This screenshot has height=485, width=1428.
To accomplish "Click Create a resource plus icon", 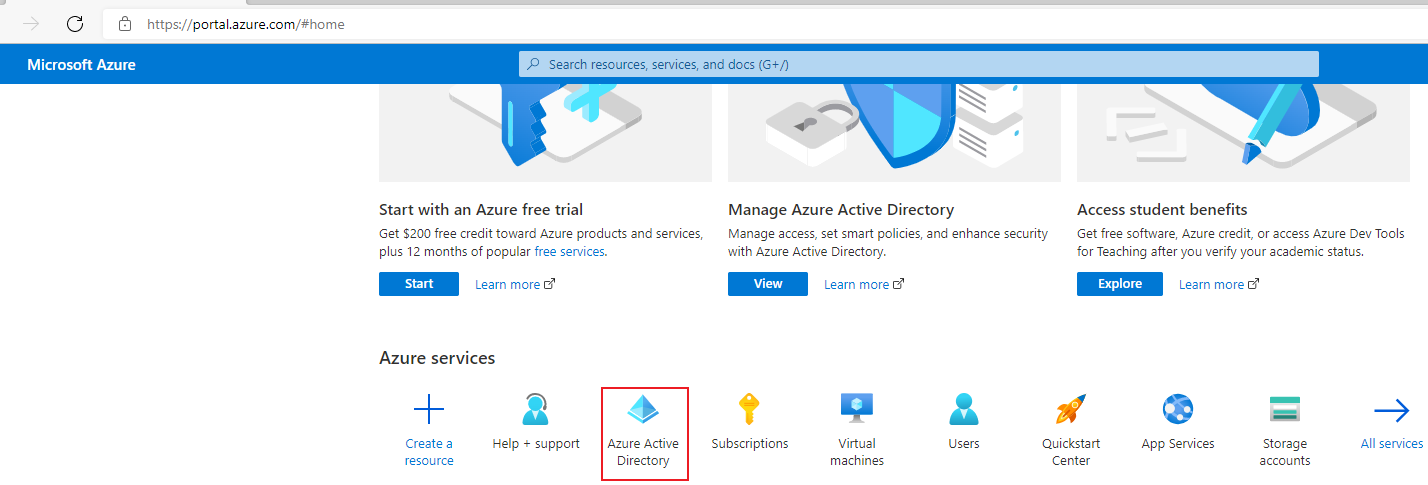I will tap(429, 409).
